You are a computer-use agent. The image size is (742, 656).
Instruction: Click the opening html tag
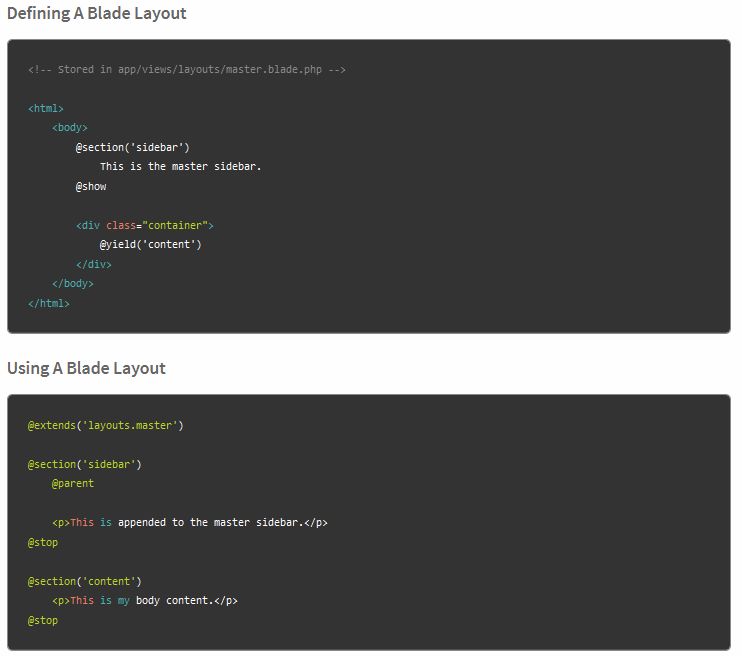[46, 108]
